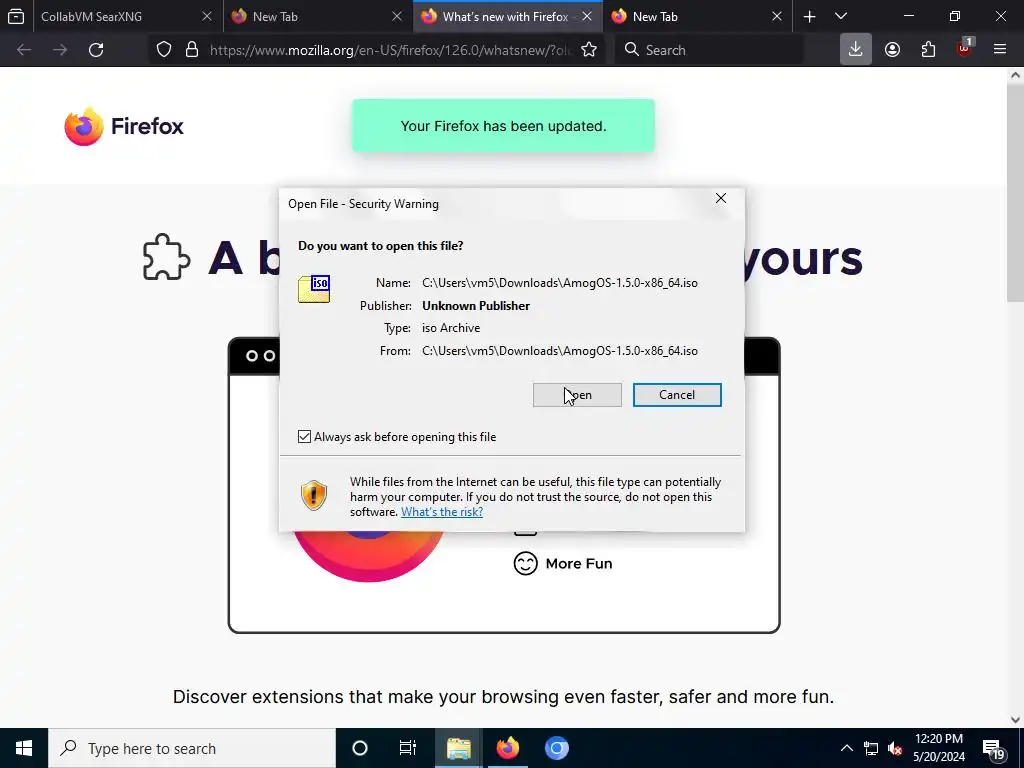Close the last New Tab
This screenshot has height=768, width=1024.
tap(776, 16)
